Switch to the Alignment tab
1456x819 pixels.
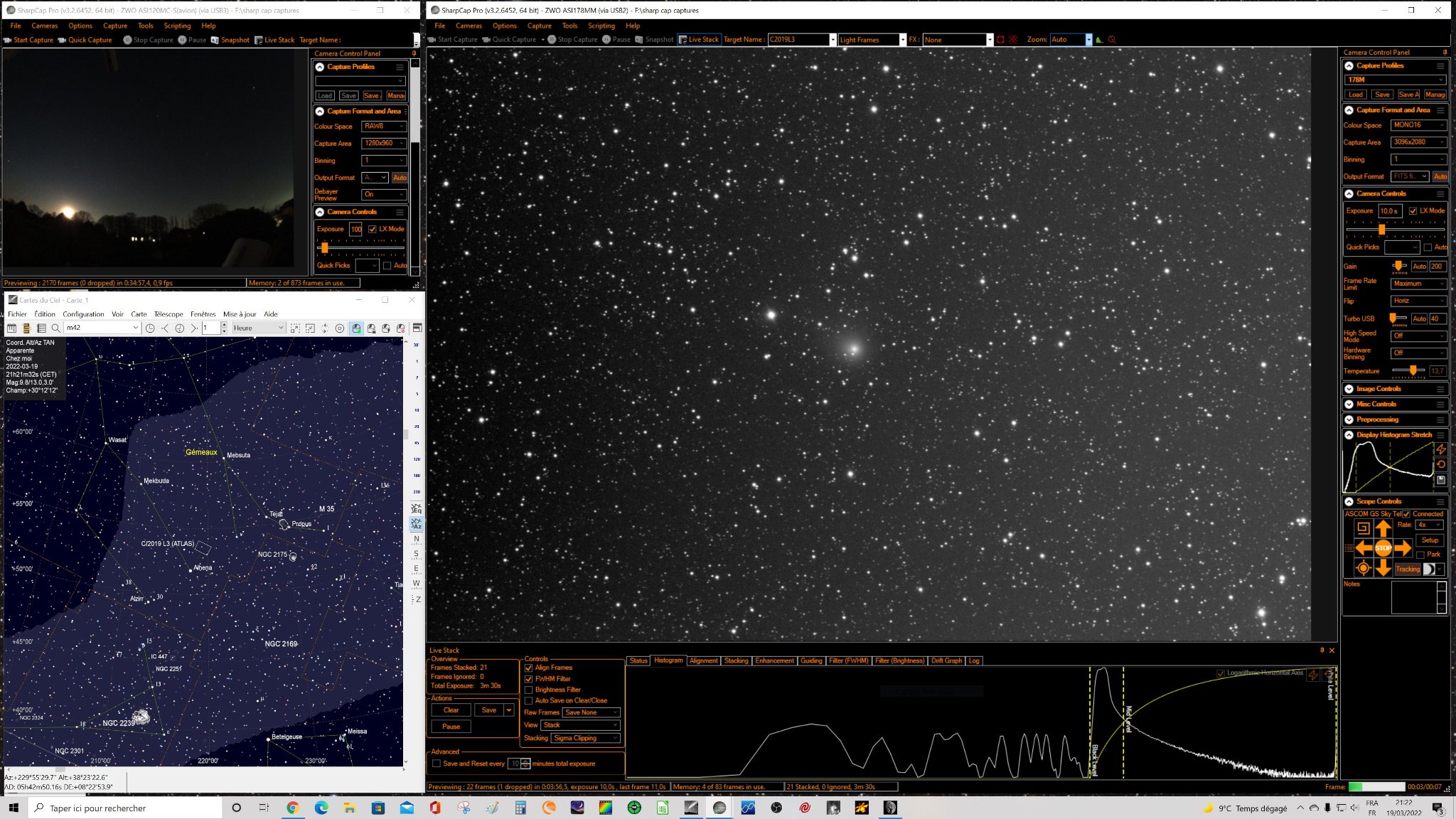click(703, 660)
